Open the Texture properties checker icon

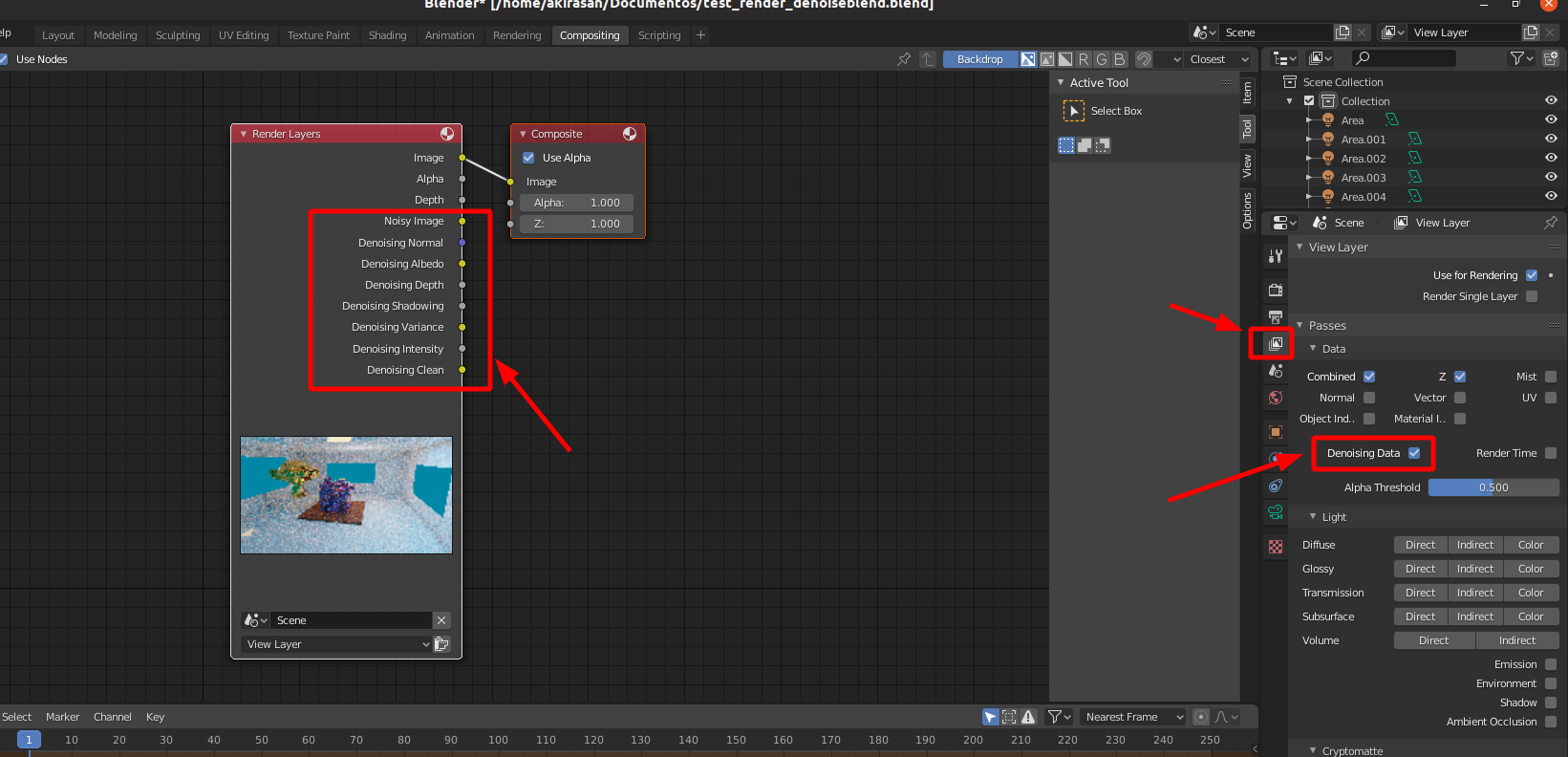(1275, 547)
